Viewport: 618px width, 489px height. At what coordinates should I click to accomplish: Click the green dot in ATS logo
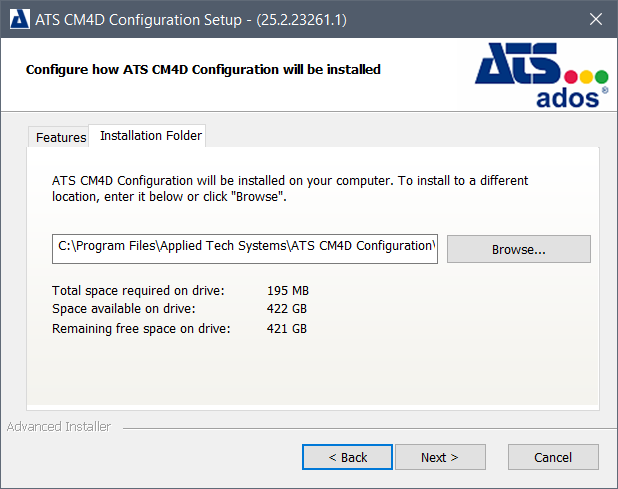[x=601, y=77]
